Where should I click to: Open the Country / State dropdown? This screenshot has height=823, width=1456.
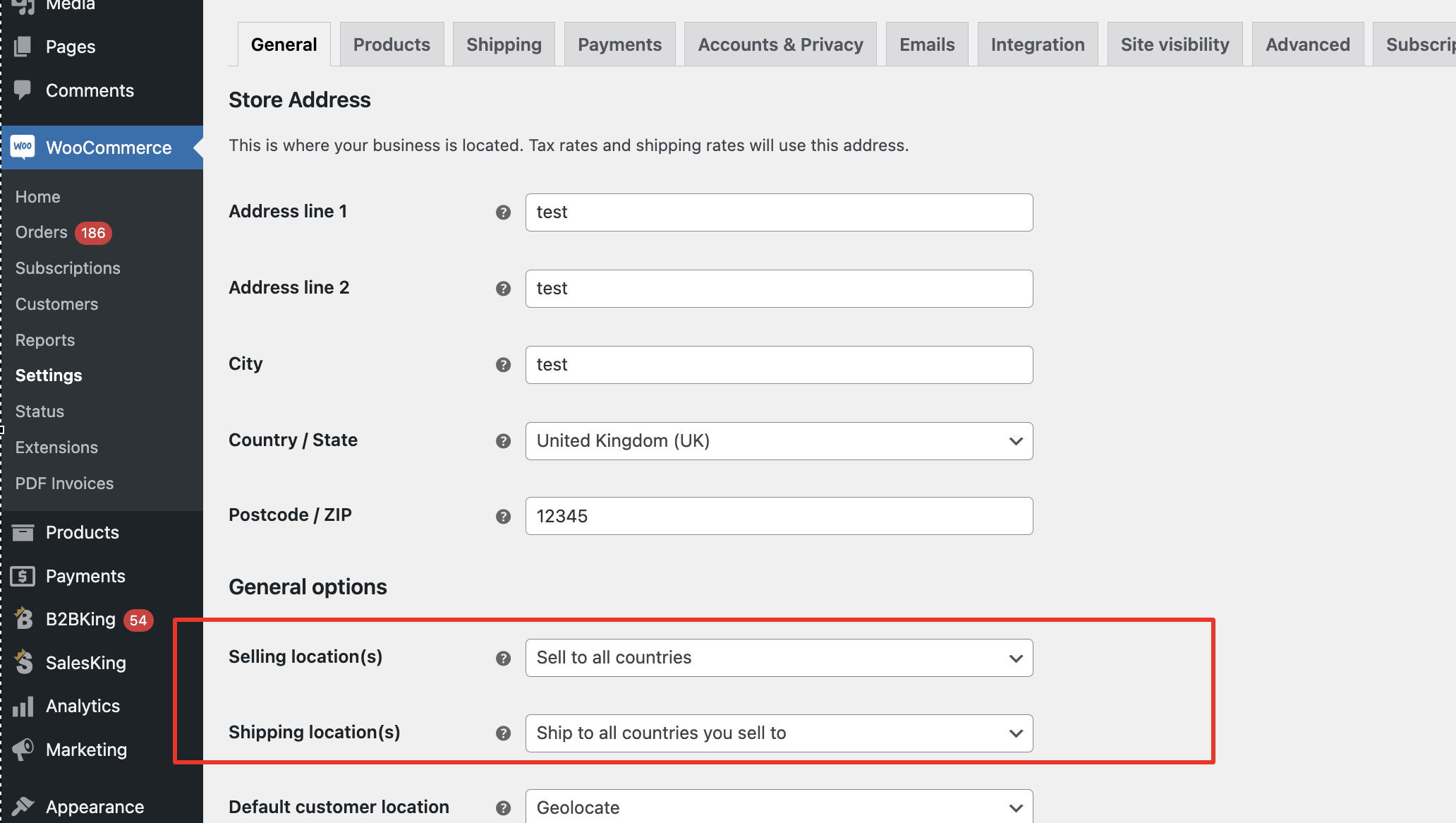779,441
